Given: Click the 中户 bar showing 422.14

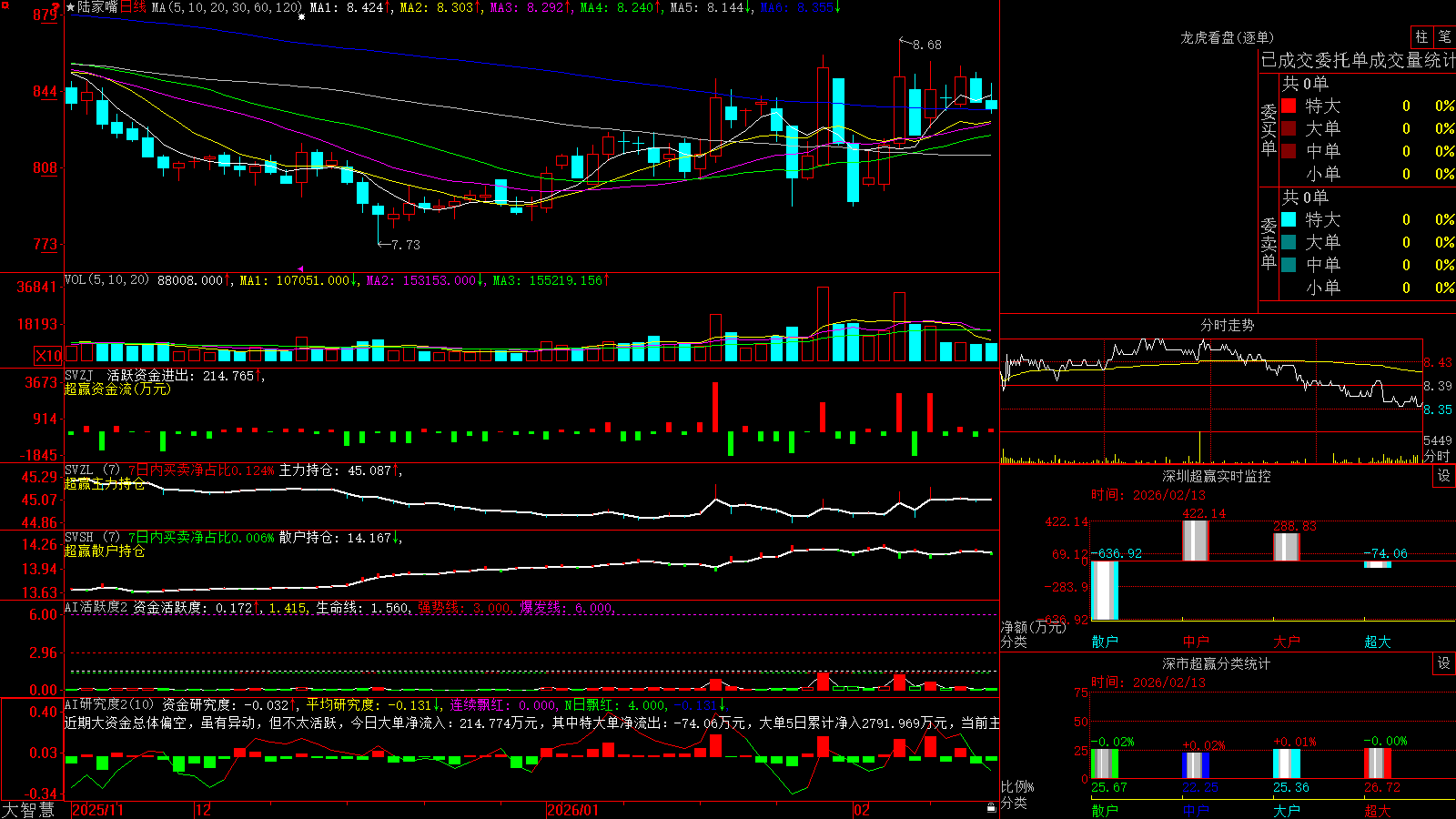Looking at the screenshot, I should coord(1196,541).
